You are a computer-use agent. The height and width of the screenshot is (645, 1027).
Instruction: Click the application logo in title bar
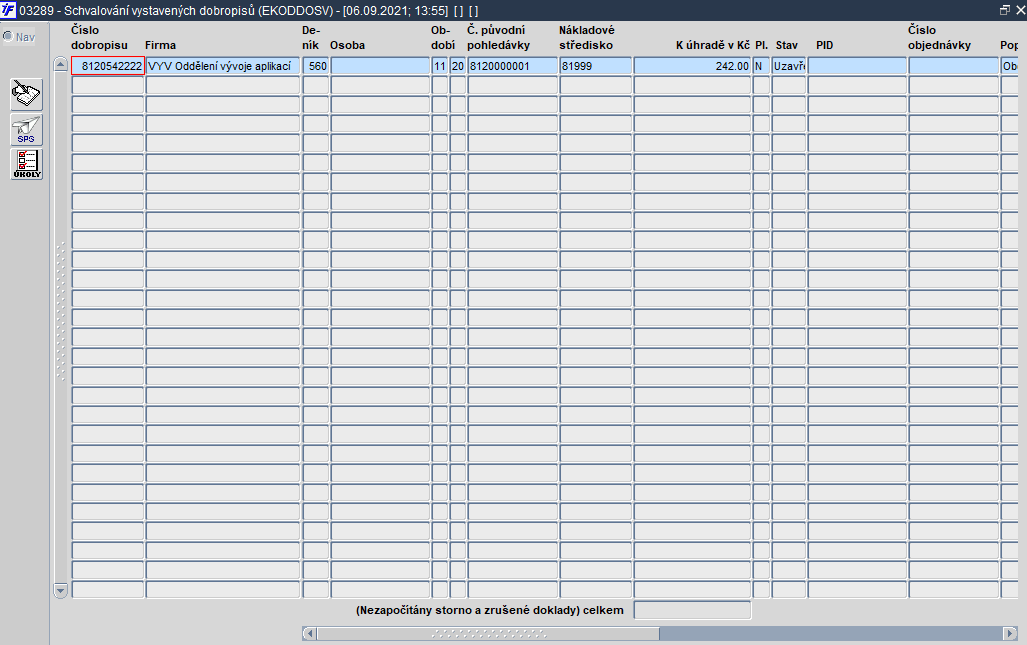[8, 10]
